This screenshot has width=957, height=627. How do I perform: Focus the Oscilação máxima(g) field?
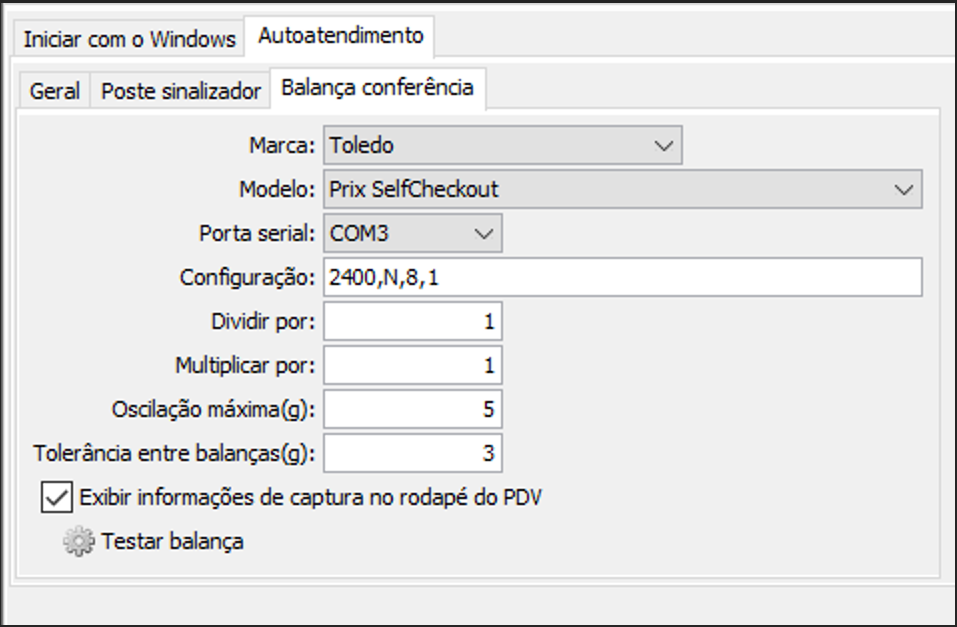coord(413,409)
